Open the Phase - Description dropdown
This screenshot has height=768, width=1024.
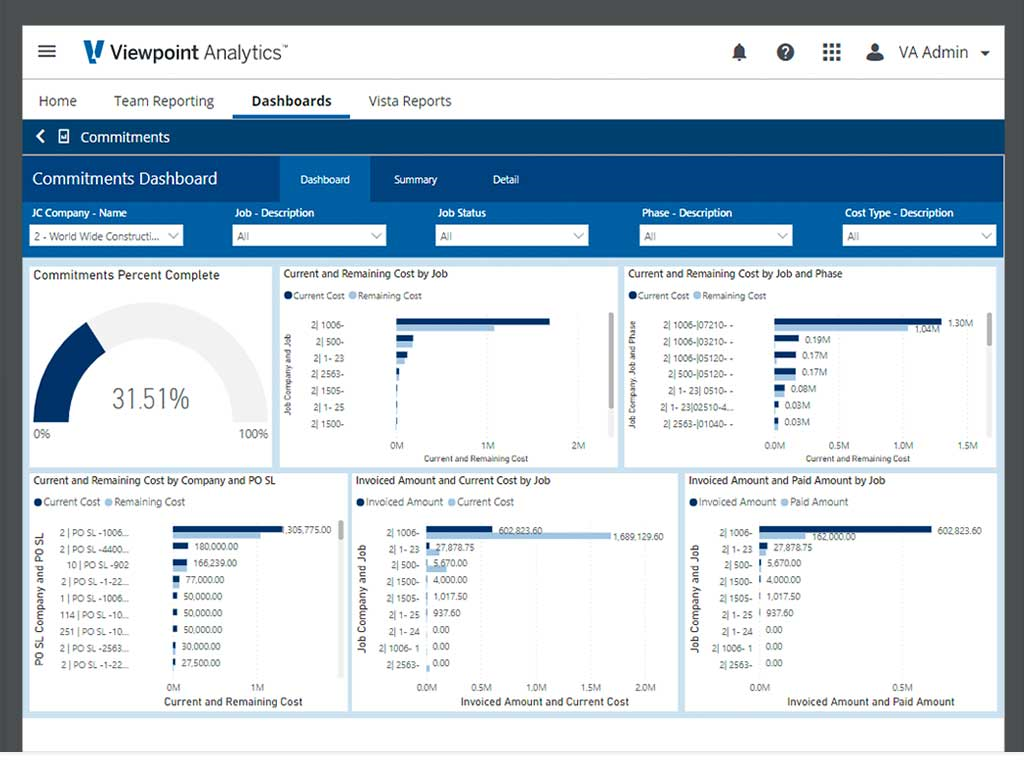pyautogui.click(x=715, y=236)
